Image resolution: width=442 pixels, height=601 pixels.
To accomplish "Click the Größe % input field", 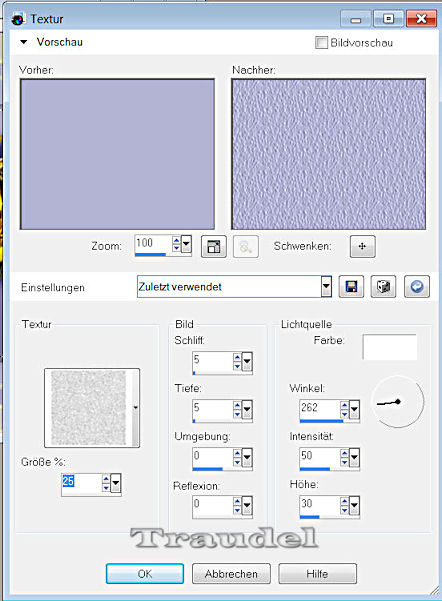I will point(82,483).
